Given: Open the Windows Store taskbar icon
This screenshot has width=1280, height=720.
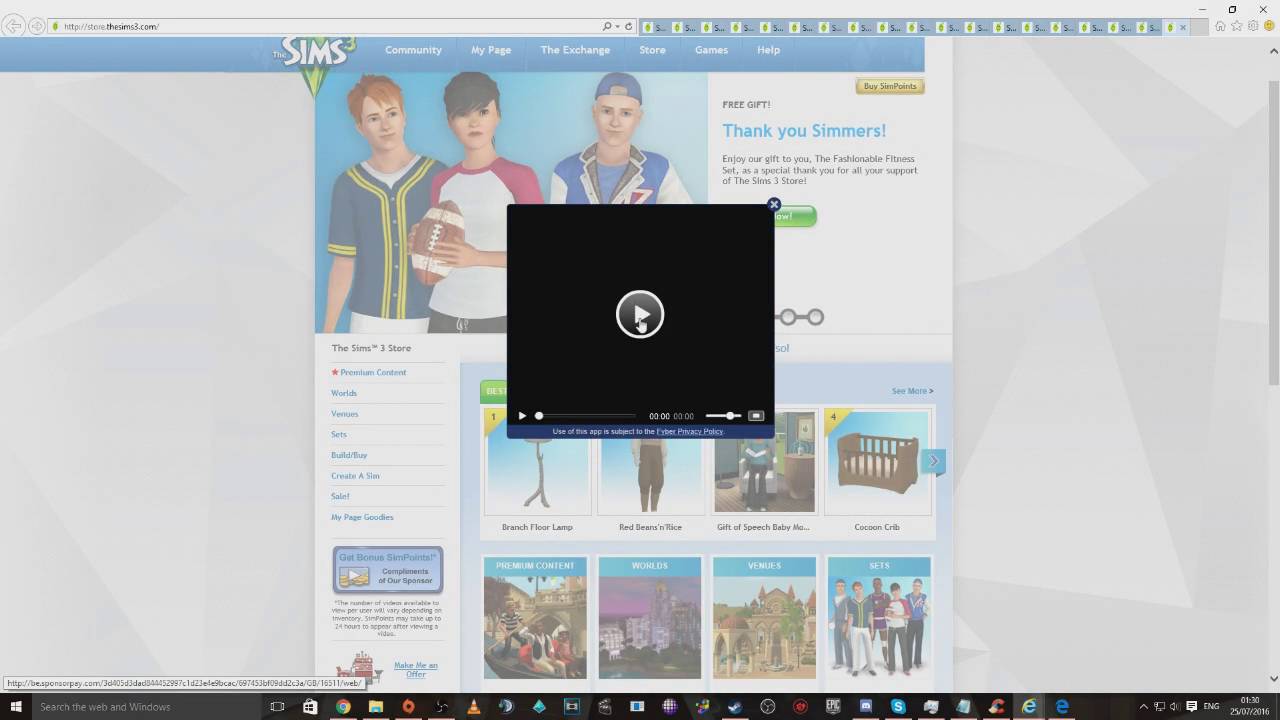Looking at the screenshot, I should 310,707.
